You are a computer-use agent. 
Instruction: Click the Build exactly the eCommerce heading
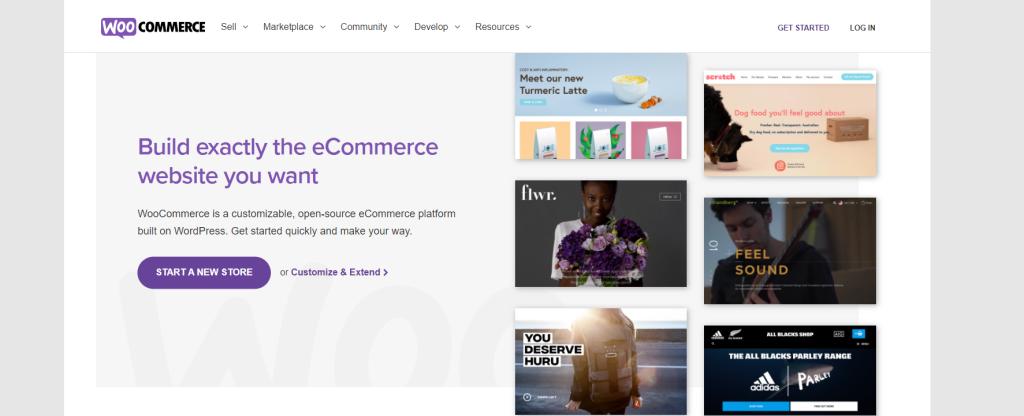click(288, 161)
